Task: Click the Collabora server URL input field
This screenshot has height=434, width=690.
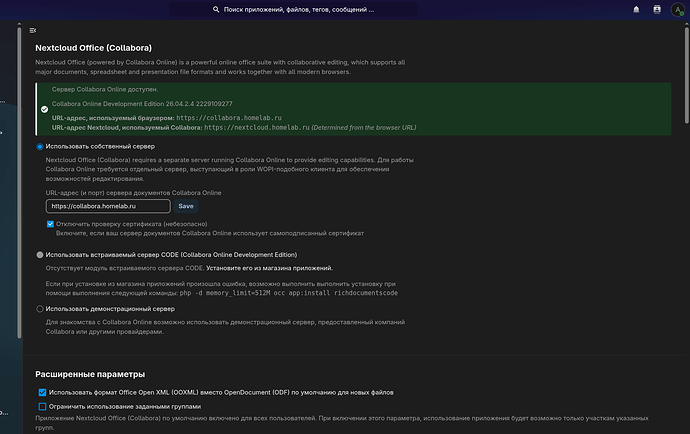Action: coord(108,206)
